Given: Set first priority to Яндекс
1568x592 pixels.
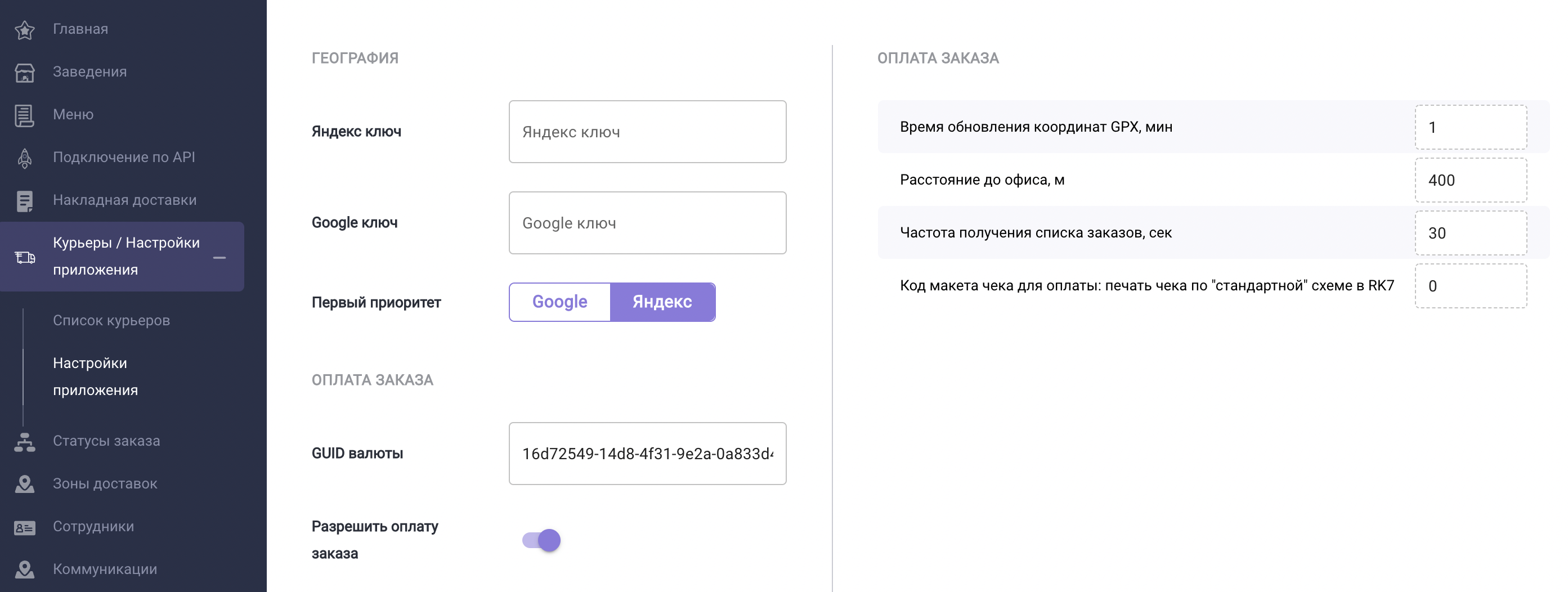Looking at the screenshot, I should point(662,302).
